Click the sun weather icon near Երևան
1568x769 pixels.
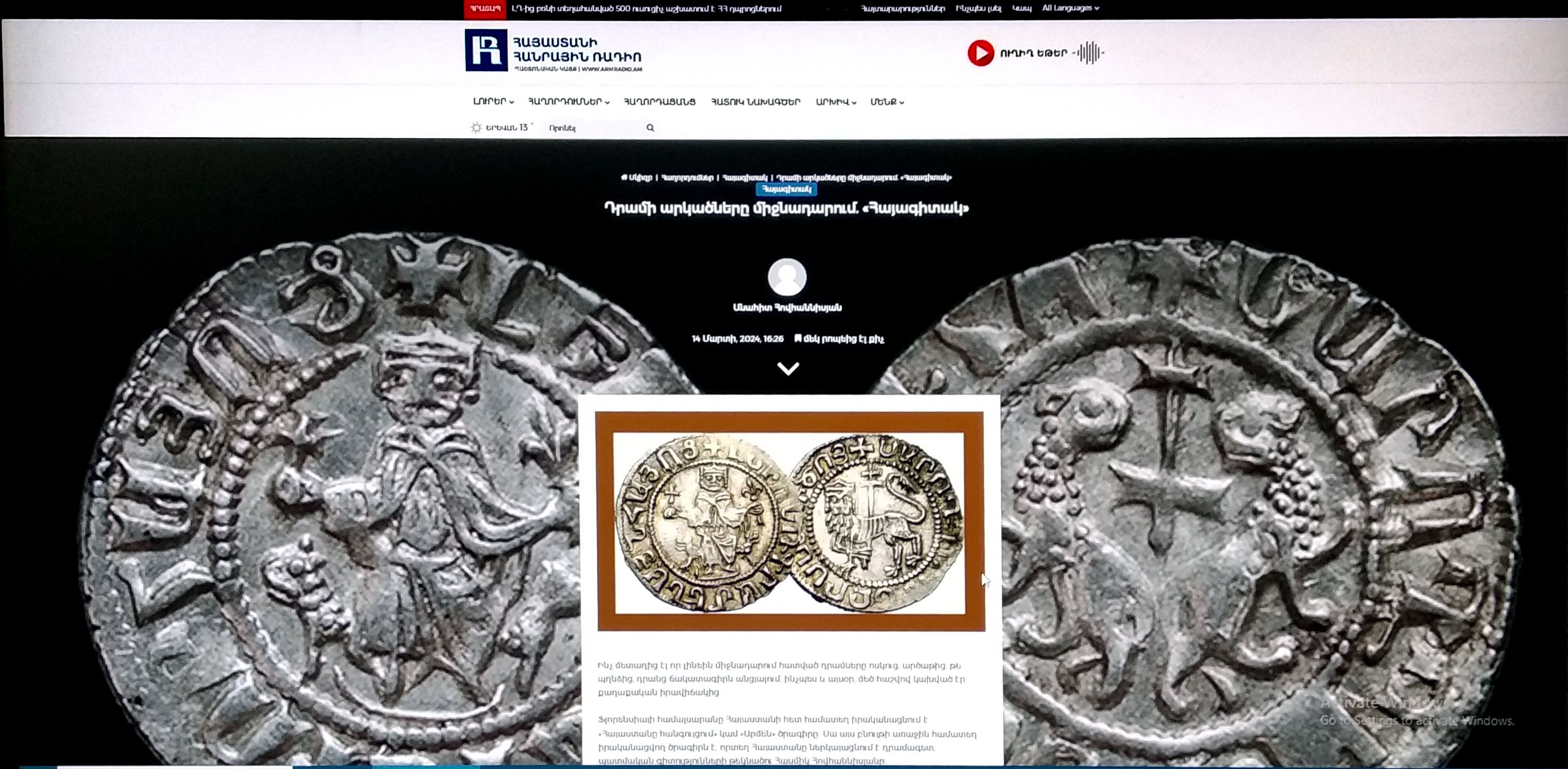click(x=476, y=128)
